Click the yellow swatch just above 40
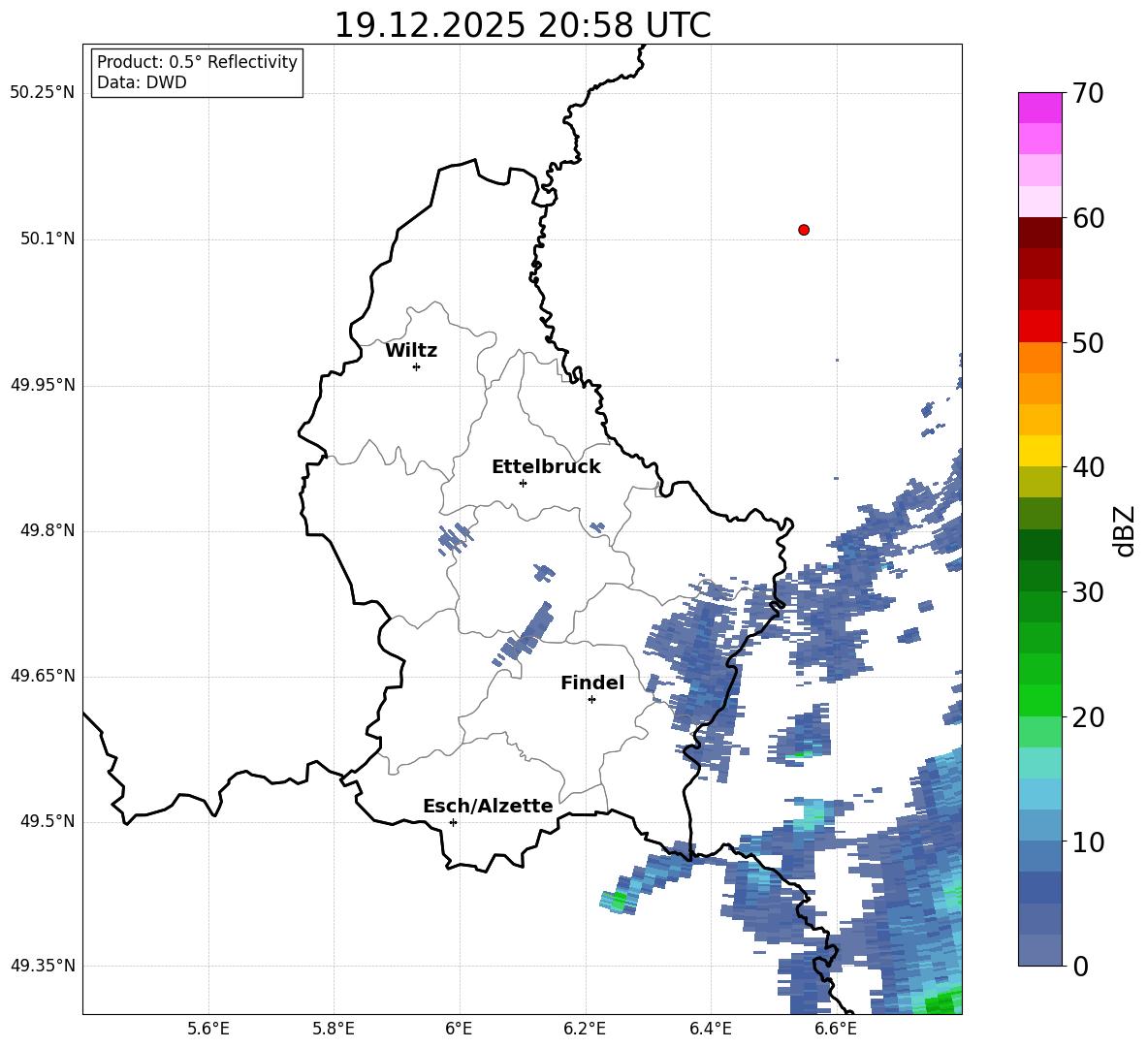Screen dimensions: 1148x1048 click(x=1039, y=451)
